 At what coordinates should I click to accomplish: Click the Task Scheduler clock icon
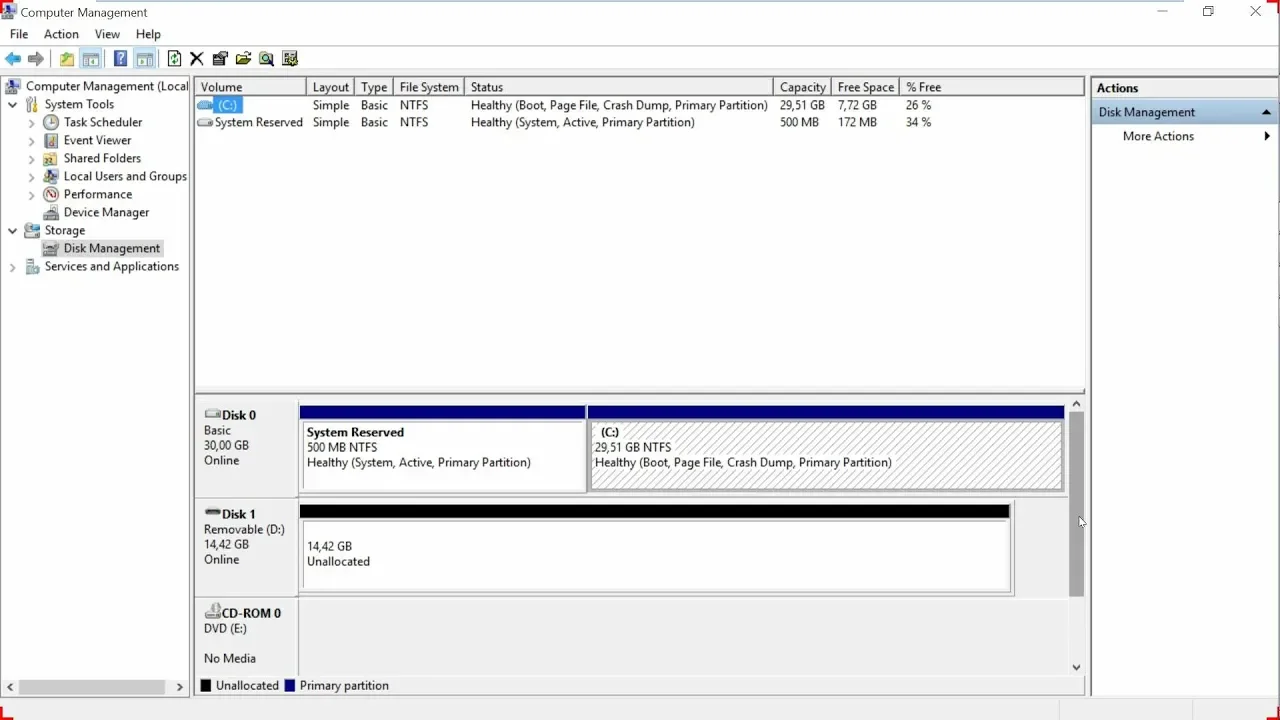pyautogui.click(x=51, y=122)
